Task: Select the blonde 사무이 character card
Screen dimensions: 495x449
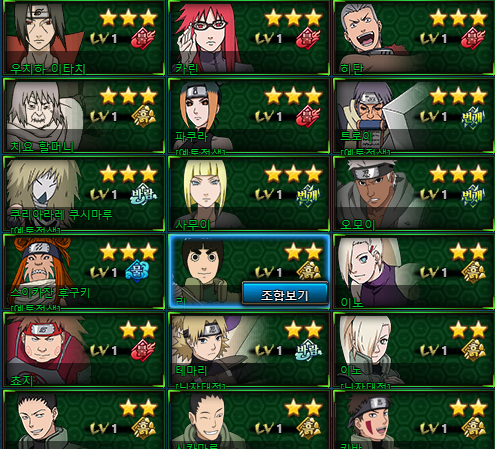Action: click(x=249, y=194)
